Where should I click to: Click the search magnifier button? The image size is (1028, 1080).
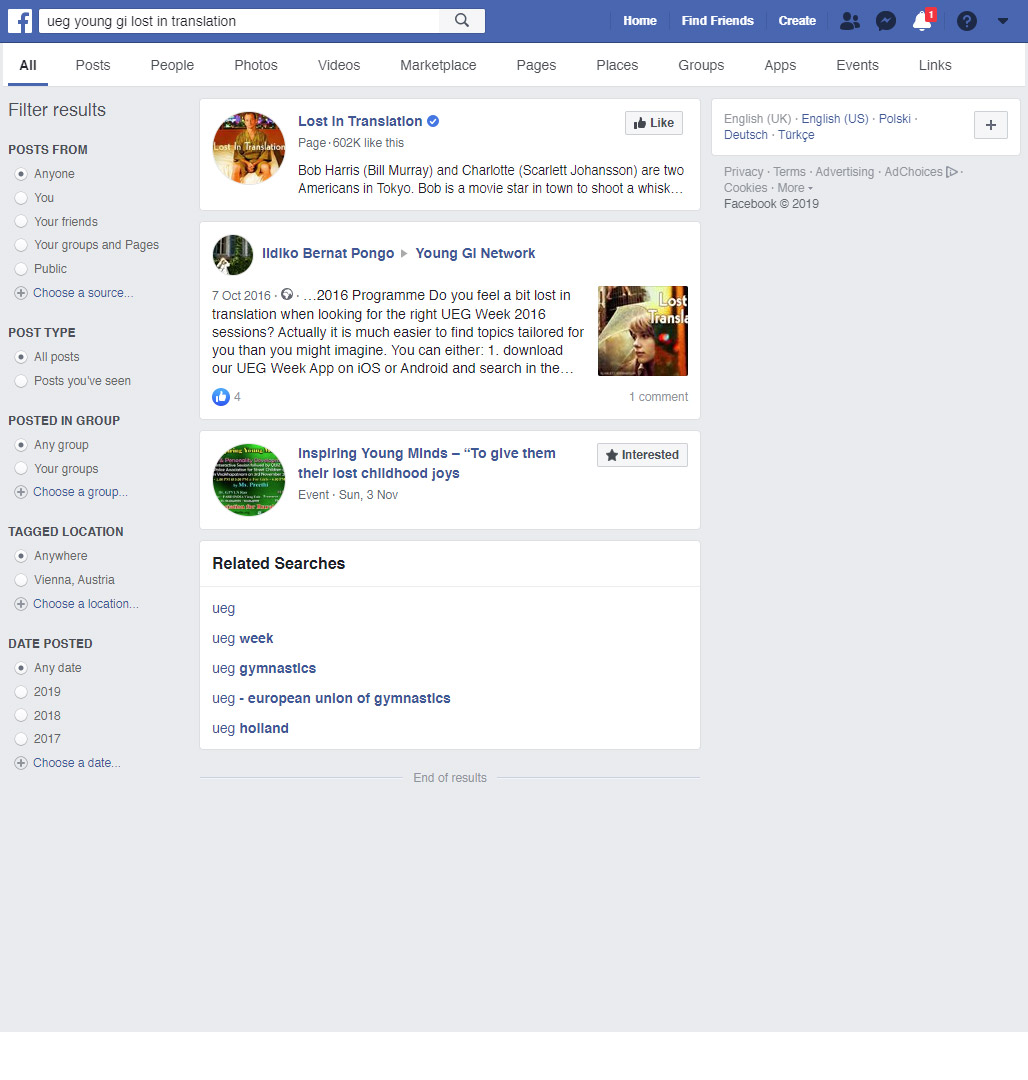point(461,21)
